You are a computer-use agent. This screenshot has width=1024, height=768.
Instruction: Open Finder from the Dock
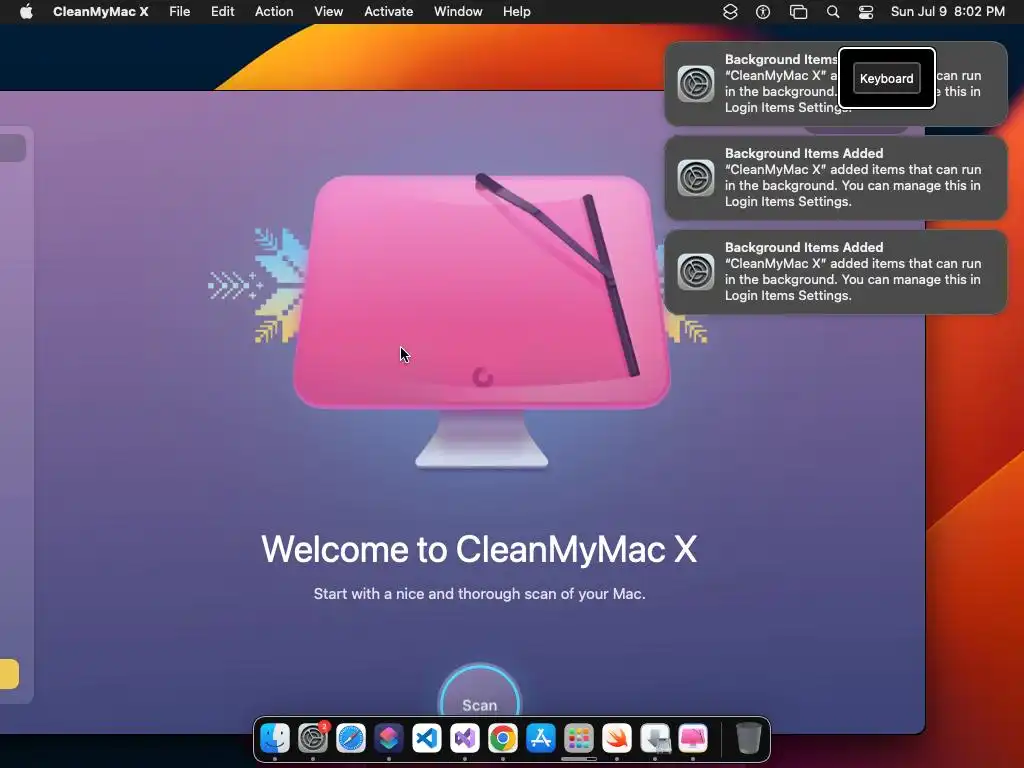(x=275, y=739)
